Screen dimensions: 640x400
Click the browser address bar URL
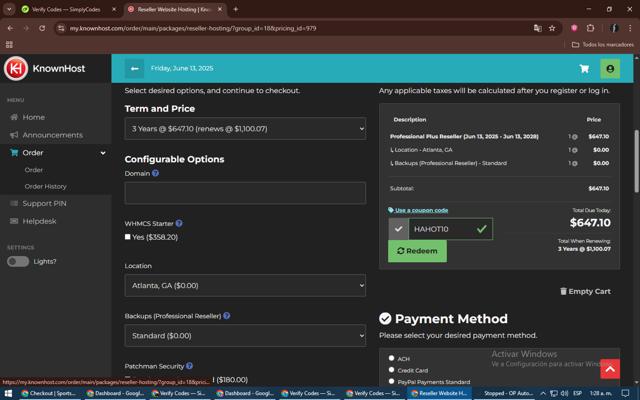[193, 28]
